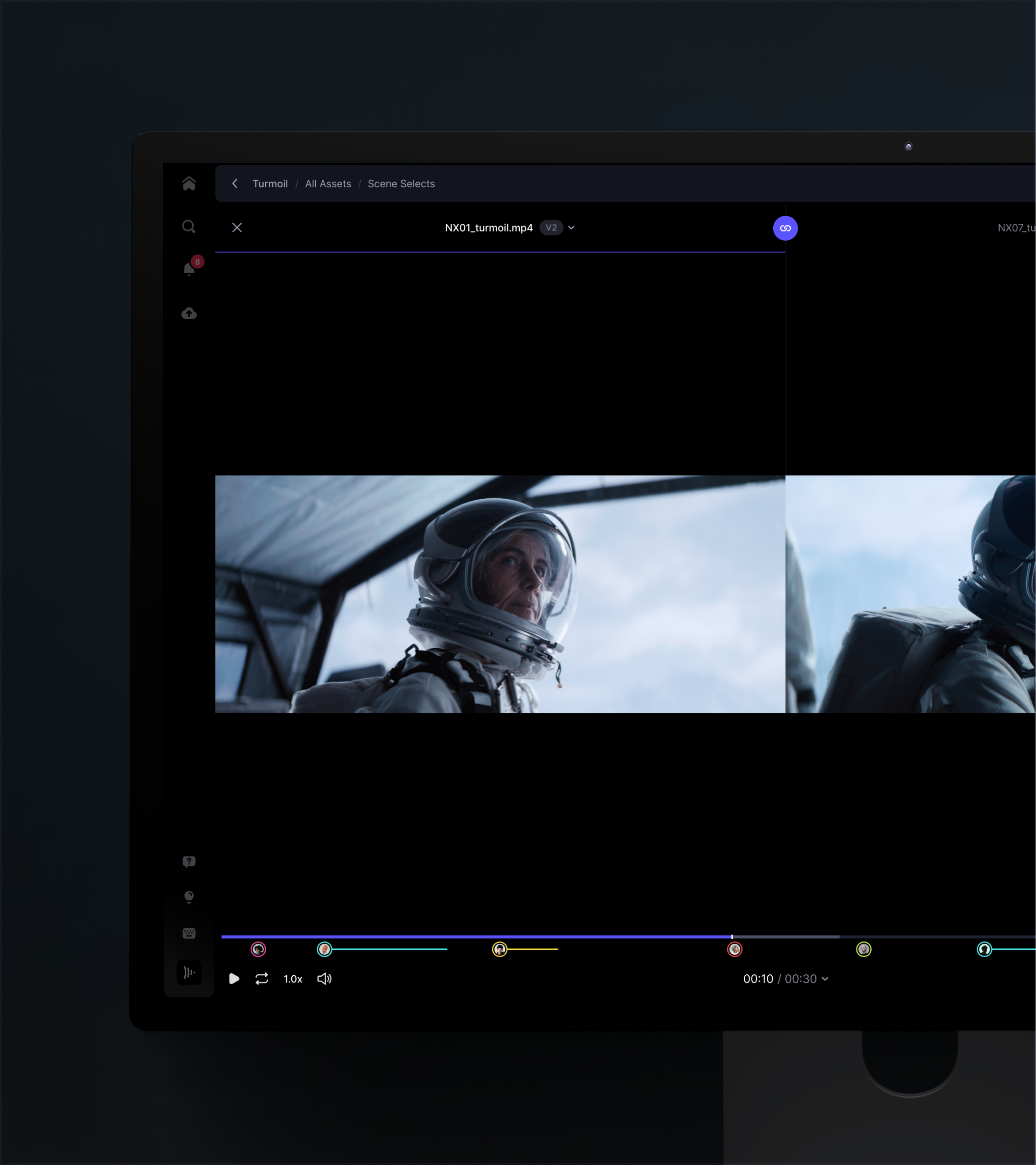Navigate to the Turmoil breadcrumb
The height and width of the screenshot is (1165, 1036).
pyautogui.click(x=270, y=183)
